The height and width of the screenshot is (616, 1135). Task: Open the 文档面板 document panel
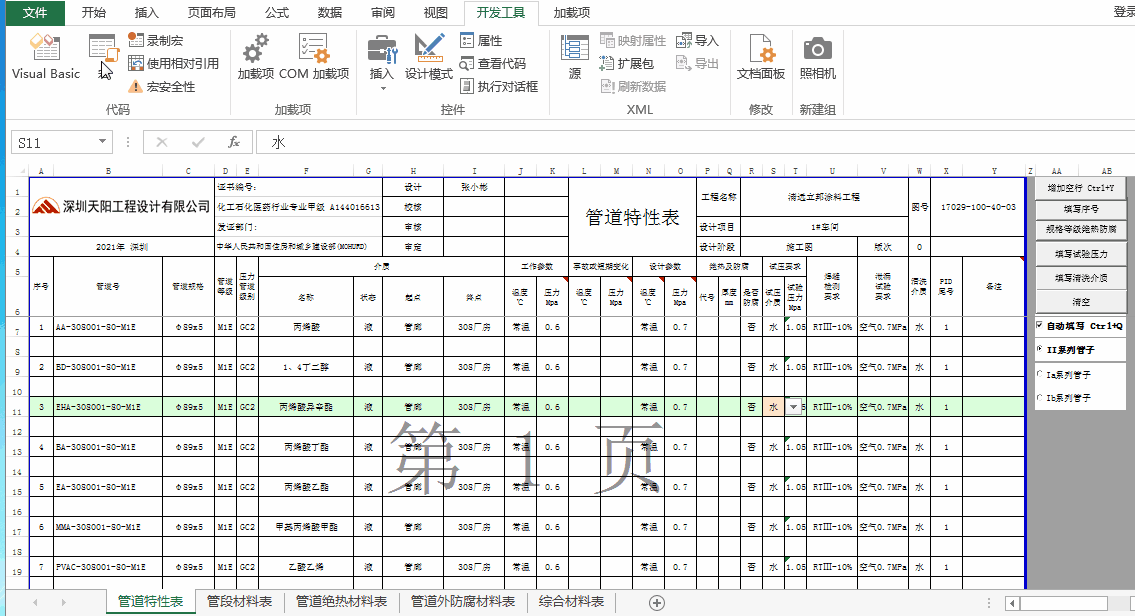click(761, 56)
